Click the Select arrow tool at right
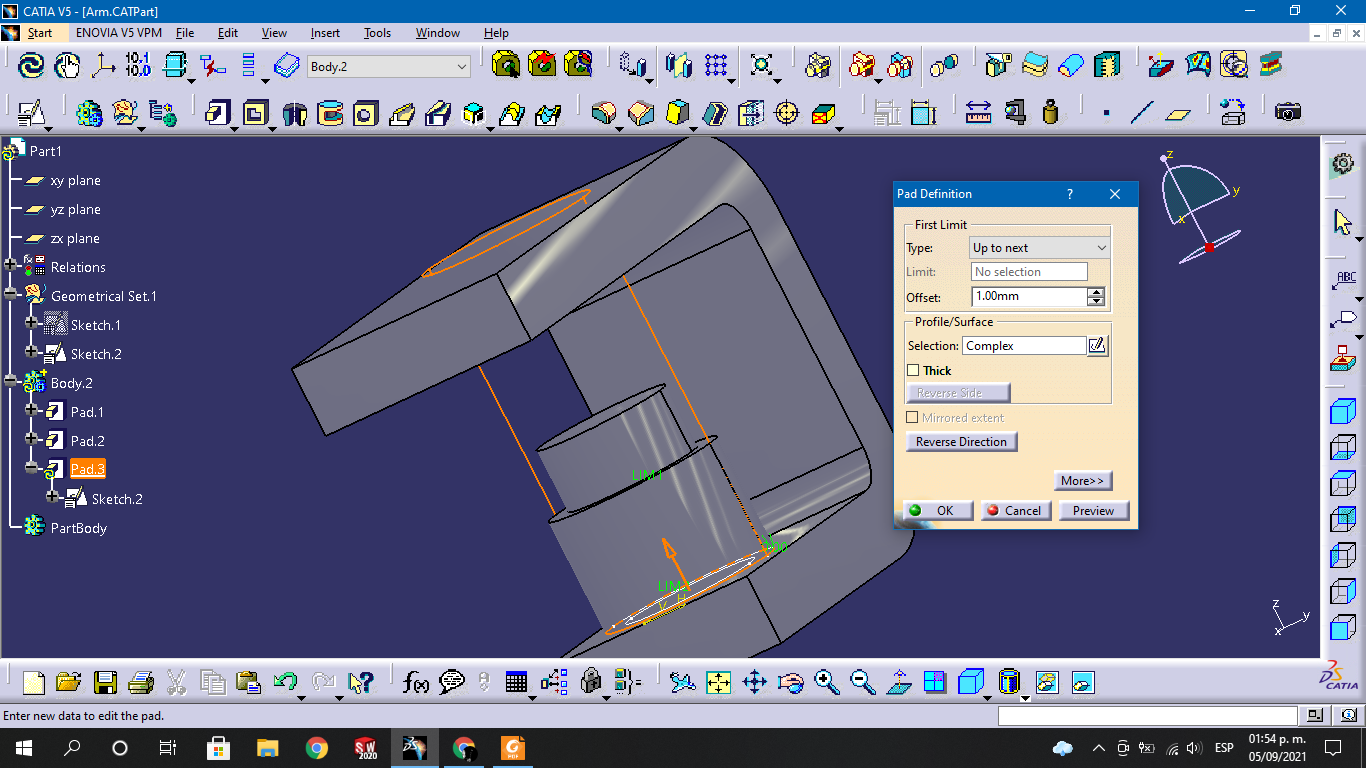Image resolution: width=1366 pixels, height=768 pixels. [1343, 222]
